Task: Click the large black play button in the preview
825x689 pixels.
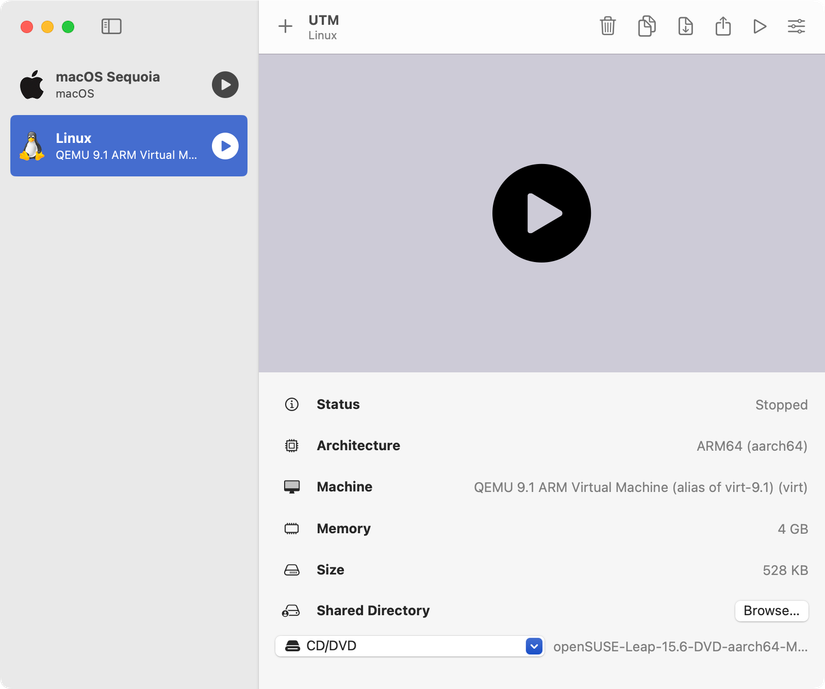Action: pyautogui.click(x=541, y=213)
